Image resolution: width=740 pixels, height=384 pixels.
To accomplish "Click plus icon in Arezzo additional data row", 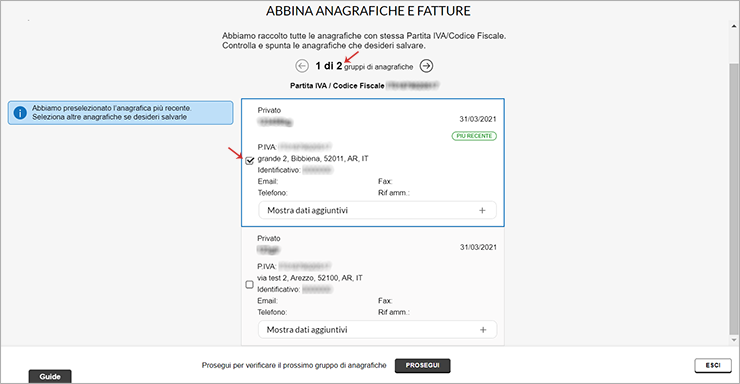I will (483, 330).
